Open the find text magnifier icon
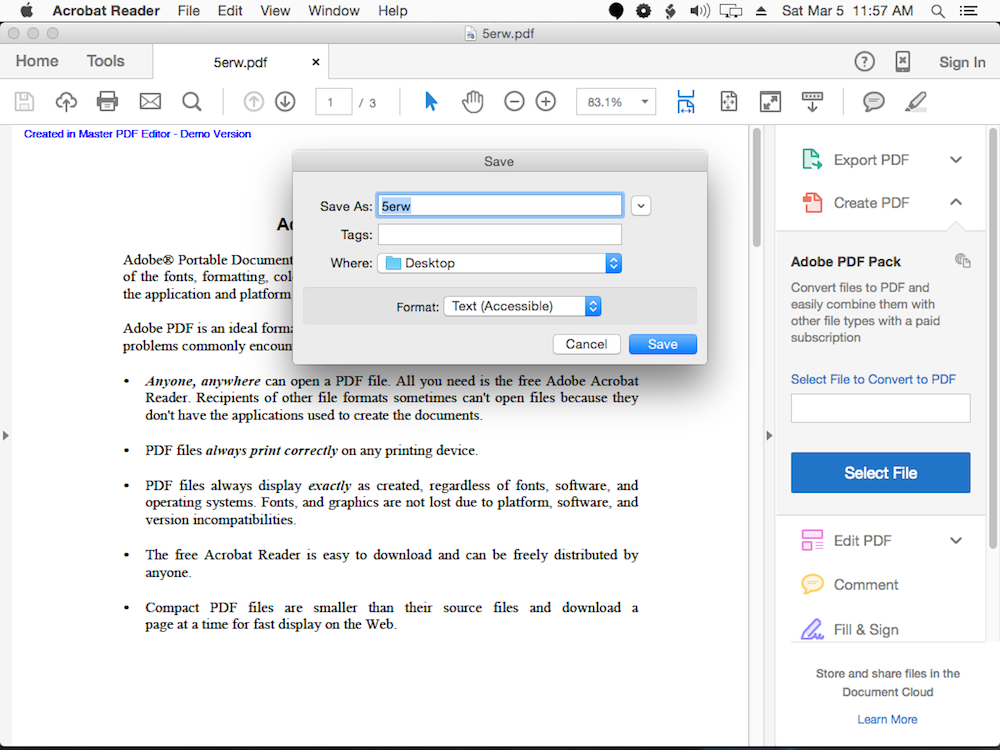Image resolution: width=1000 pixels, height=750 pixels. [x=191, y=101]
